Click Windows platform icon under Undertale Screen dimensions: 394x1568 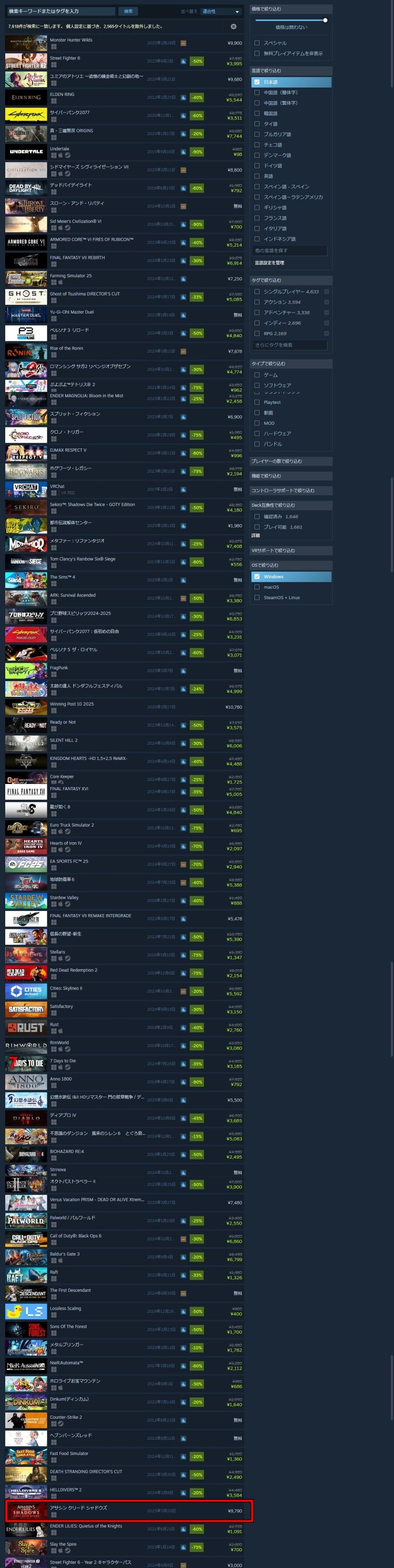[x=53, y=155]
